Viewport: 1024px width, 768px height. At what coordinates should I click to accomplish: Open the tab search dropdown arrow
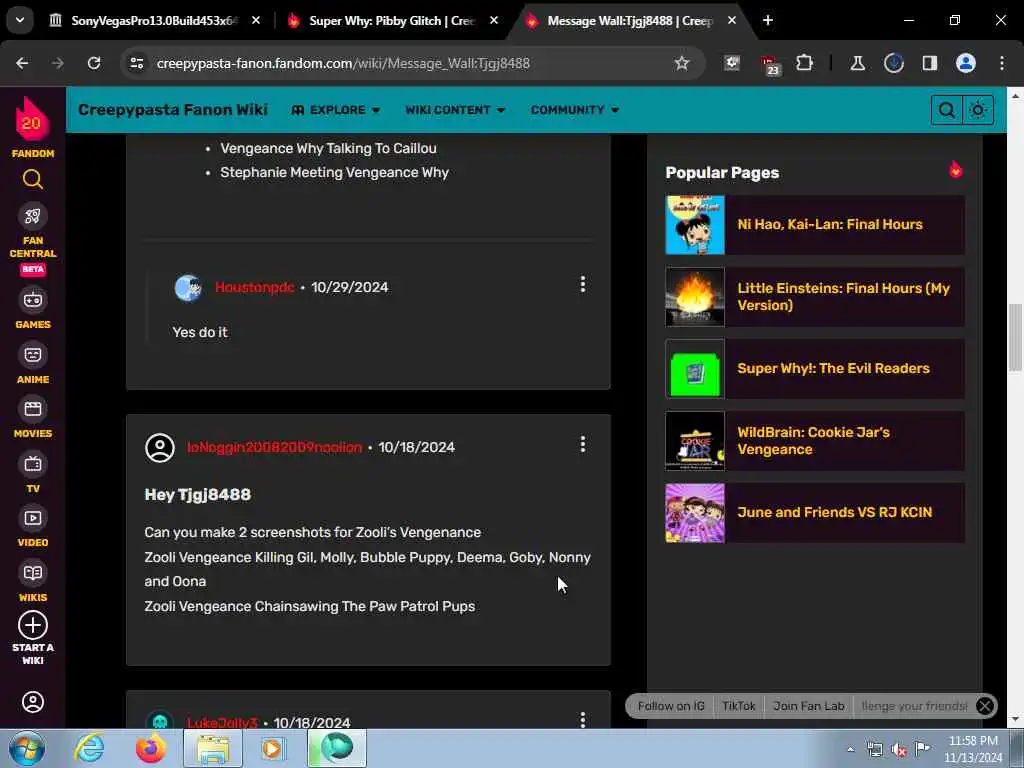(20, 20)
